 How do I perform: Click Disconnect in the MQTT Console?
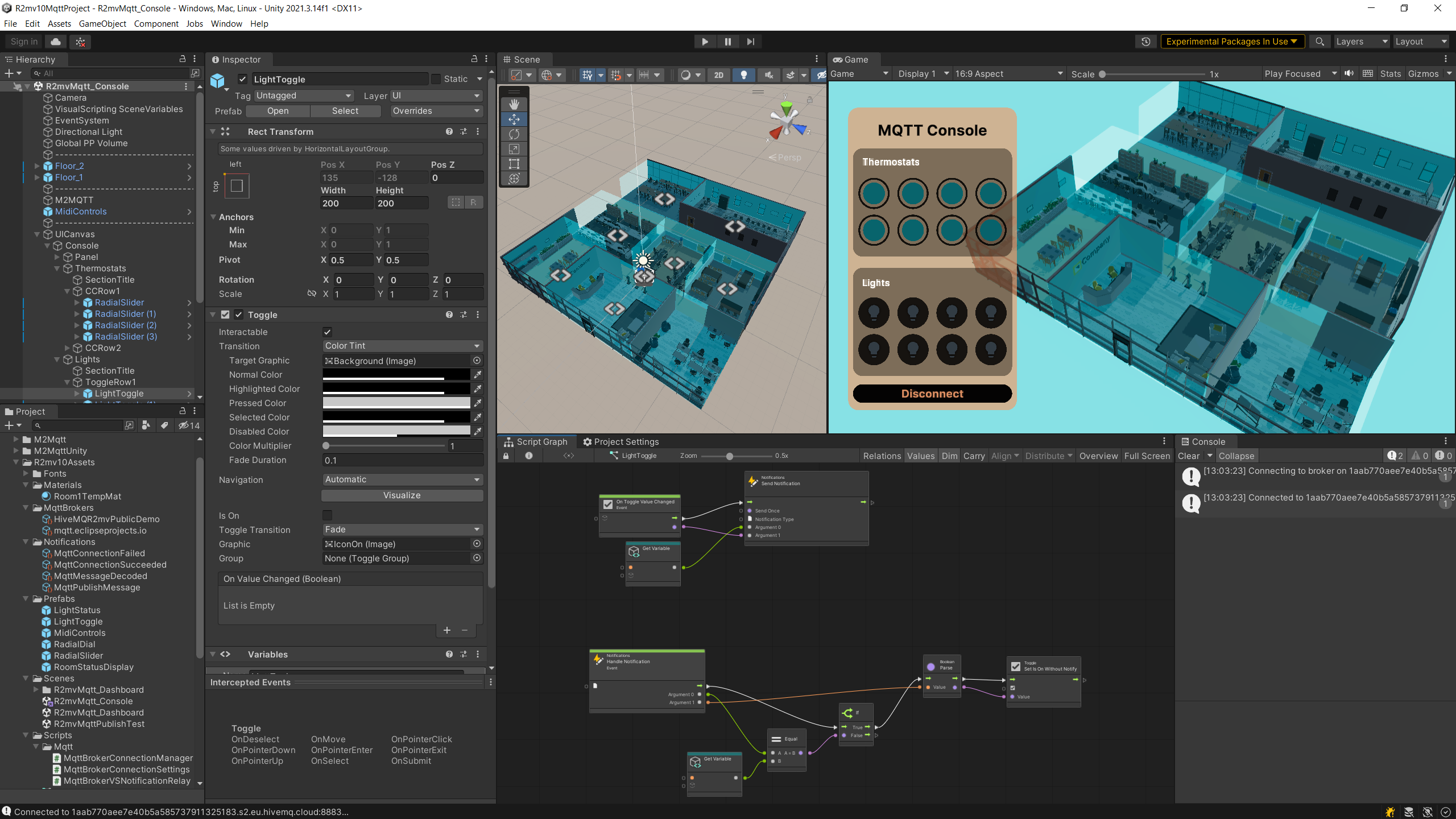coord(932,394)
